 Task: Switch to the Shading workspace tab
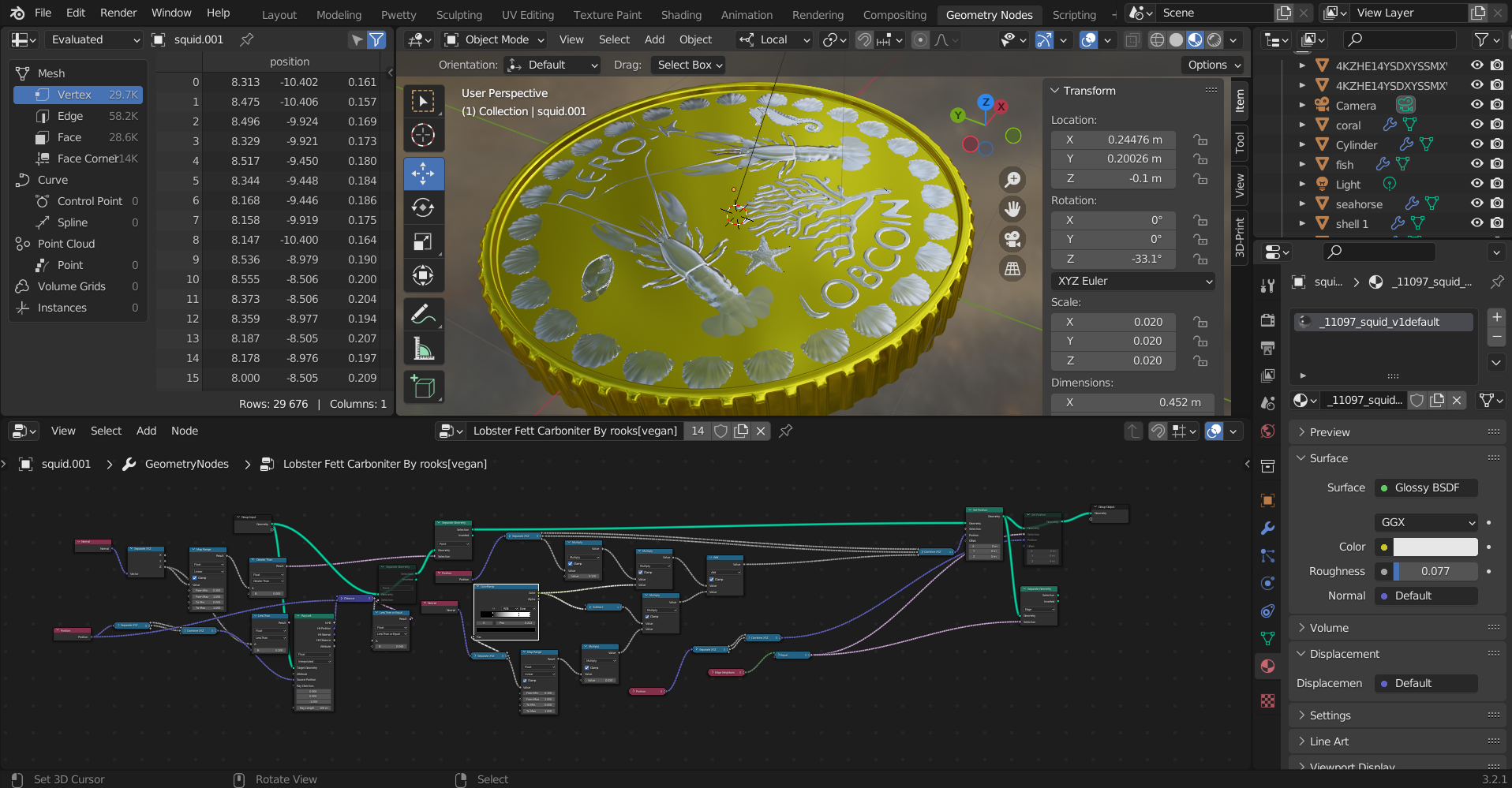681,14
